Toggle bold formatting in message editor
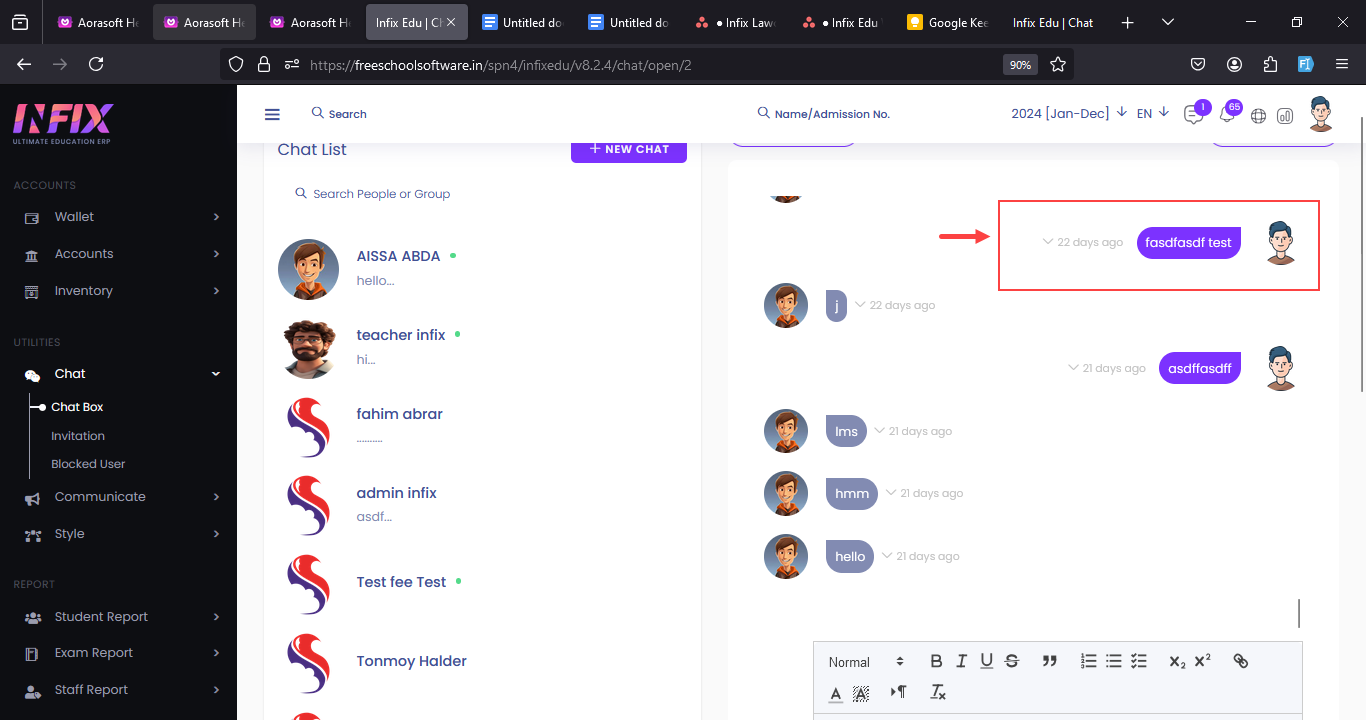The width and height of the screenshot is (1366, 720). [936, 661]
